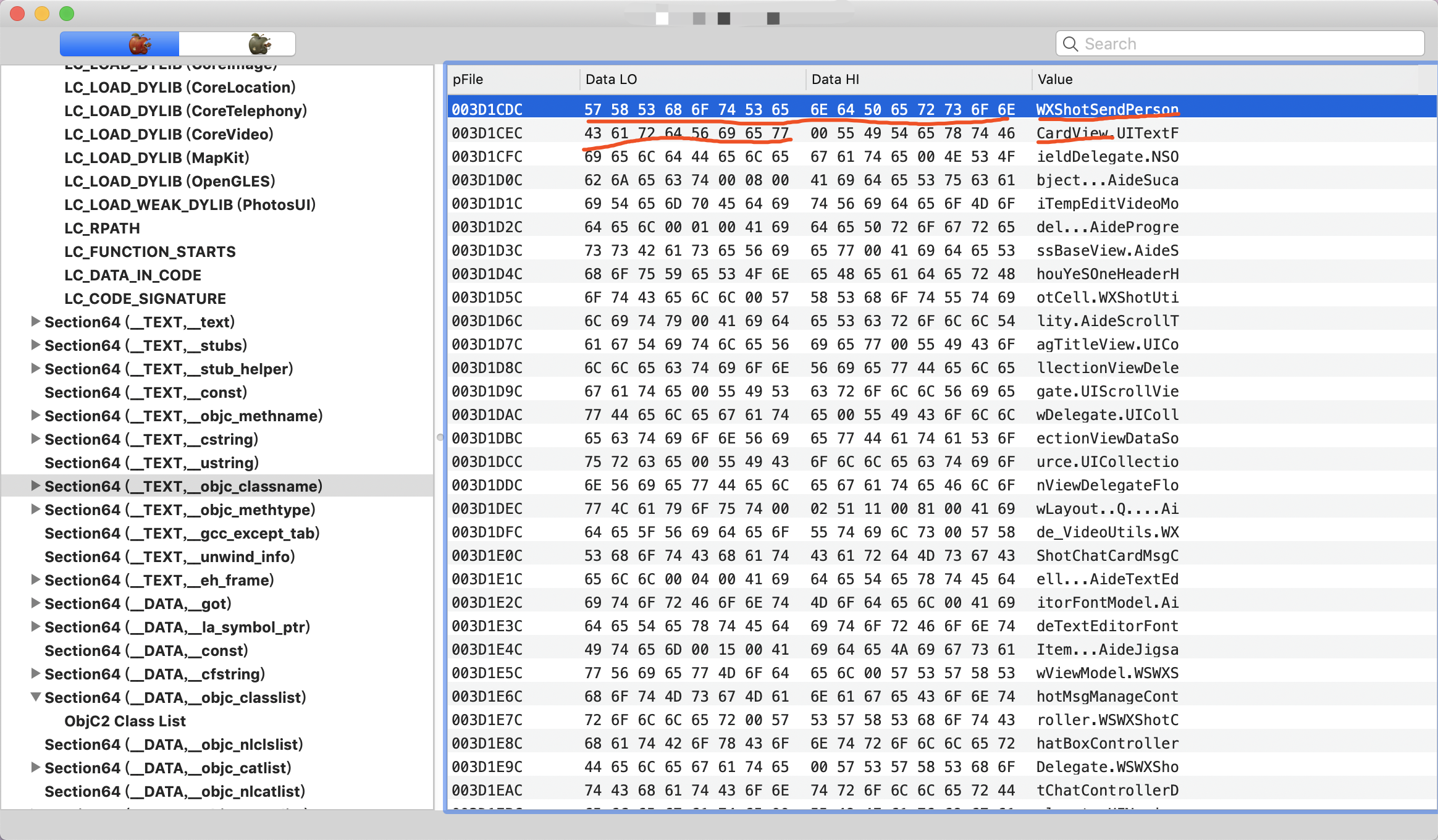Expand Section64 (__DATA,__objc_catlist) arrow
The width and height of the screenshot is (1438, 840).
[36, 767]
